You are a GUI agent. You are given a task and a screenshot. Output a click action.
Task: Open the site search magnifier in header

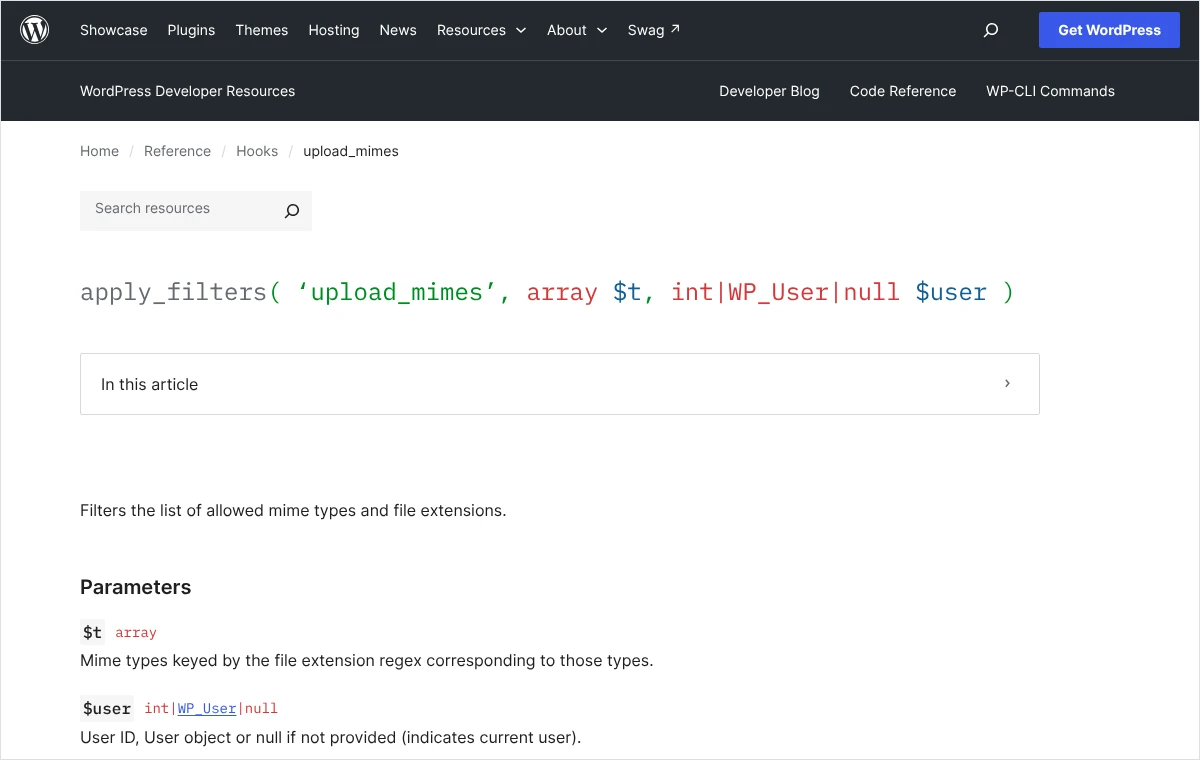pyautogui.click(x=991, y=30)
